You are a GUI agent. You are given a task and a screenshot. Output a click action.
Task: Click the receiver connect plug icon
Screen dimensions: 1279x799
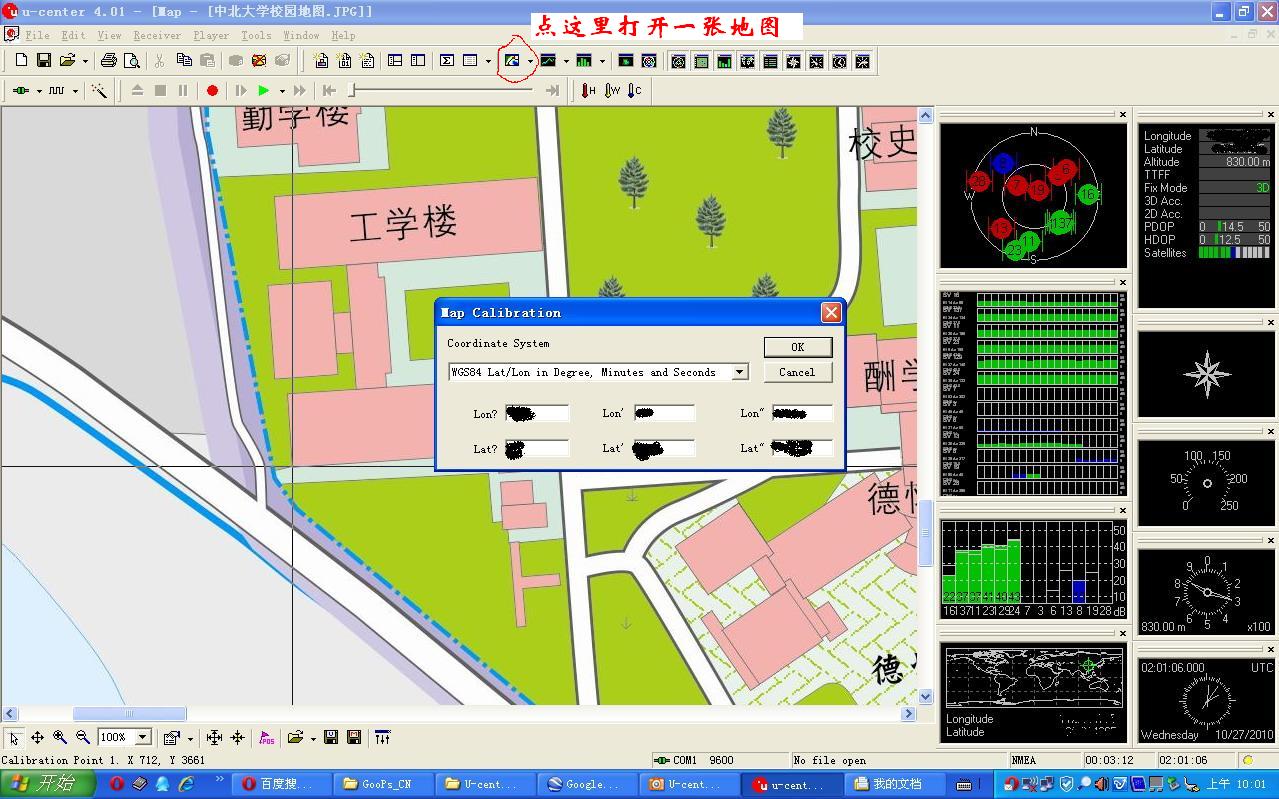[21, 90]
